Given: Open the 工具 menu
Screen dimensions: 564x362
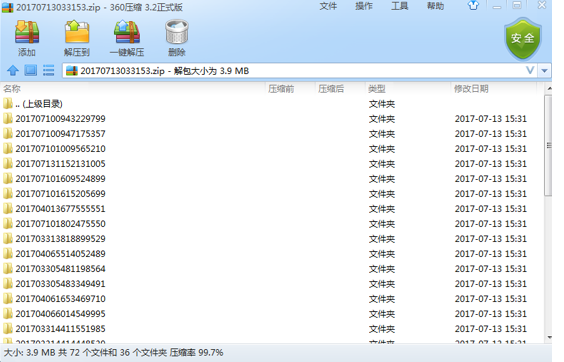Looking at the screenshot, I should [x=400, y=6].
